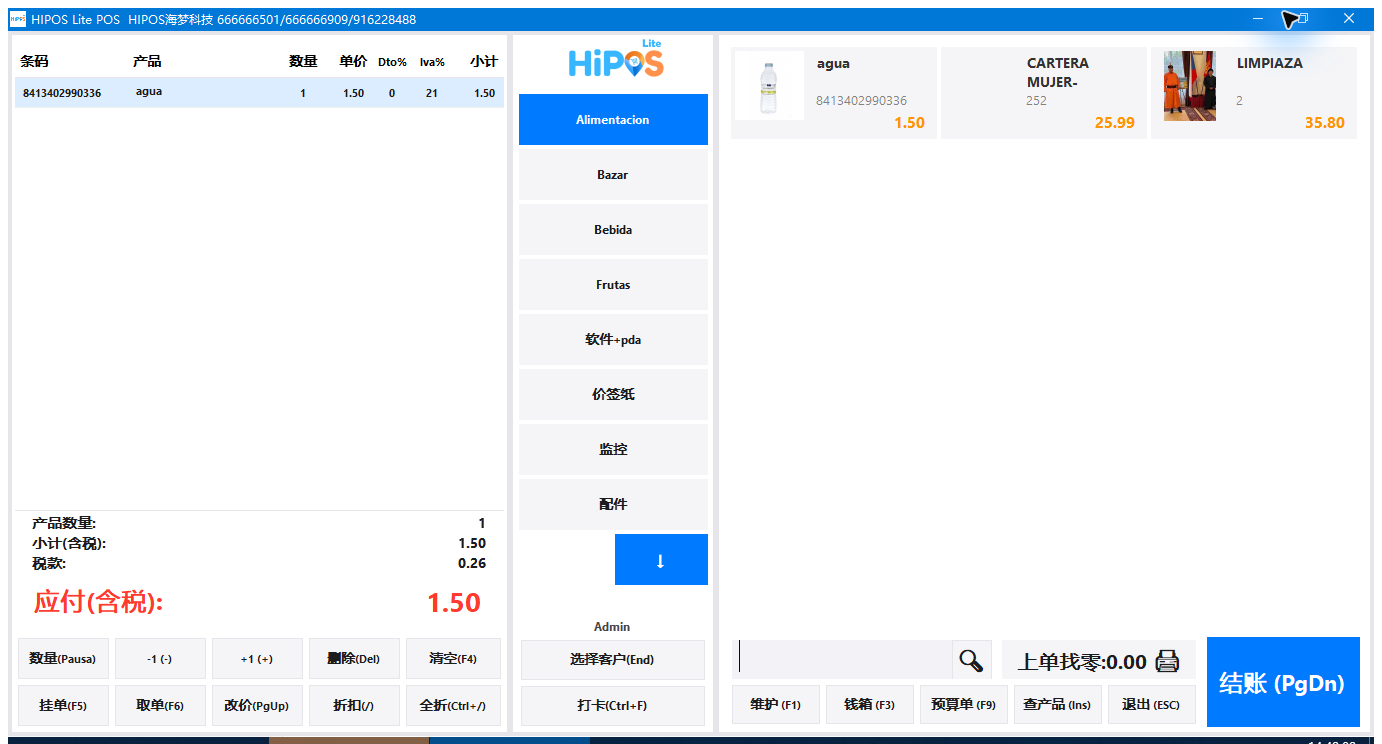Open the CARTERA MUJER product card
This screenshot has width=1382, height=744.
1043,92
